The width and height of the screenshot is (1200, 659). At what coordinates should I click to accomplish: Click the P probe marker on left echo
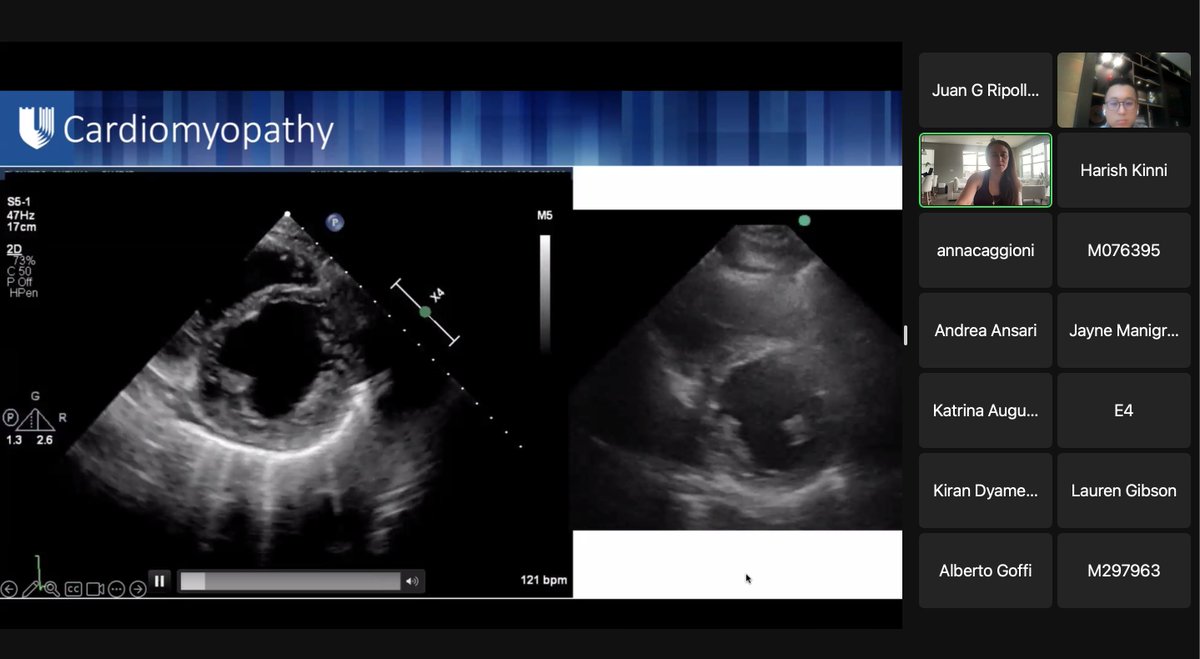pos(334,222)
